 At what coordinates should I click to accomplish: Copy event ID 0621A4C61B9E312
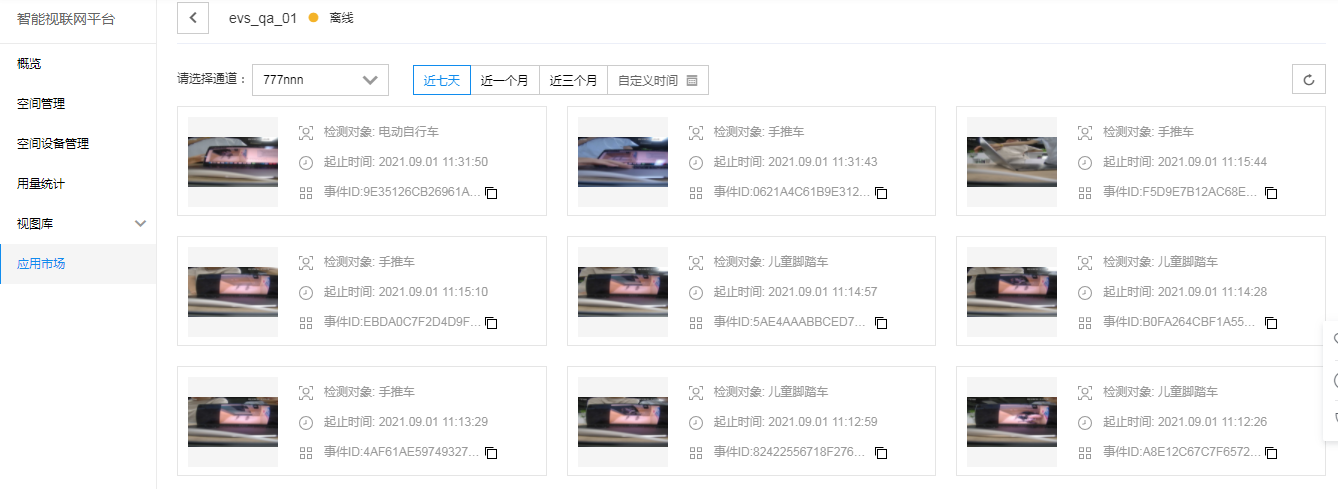tap(881, 193)
